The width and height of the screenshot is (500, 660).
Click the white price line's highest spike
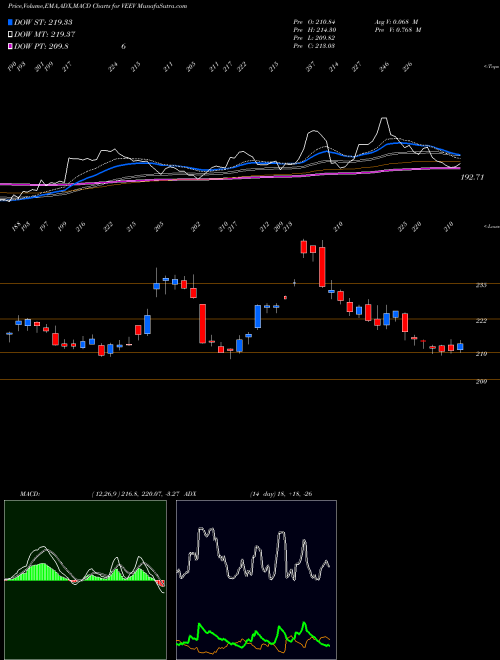pyautogui.click(x=383, y=119)
